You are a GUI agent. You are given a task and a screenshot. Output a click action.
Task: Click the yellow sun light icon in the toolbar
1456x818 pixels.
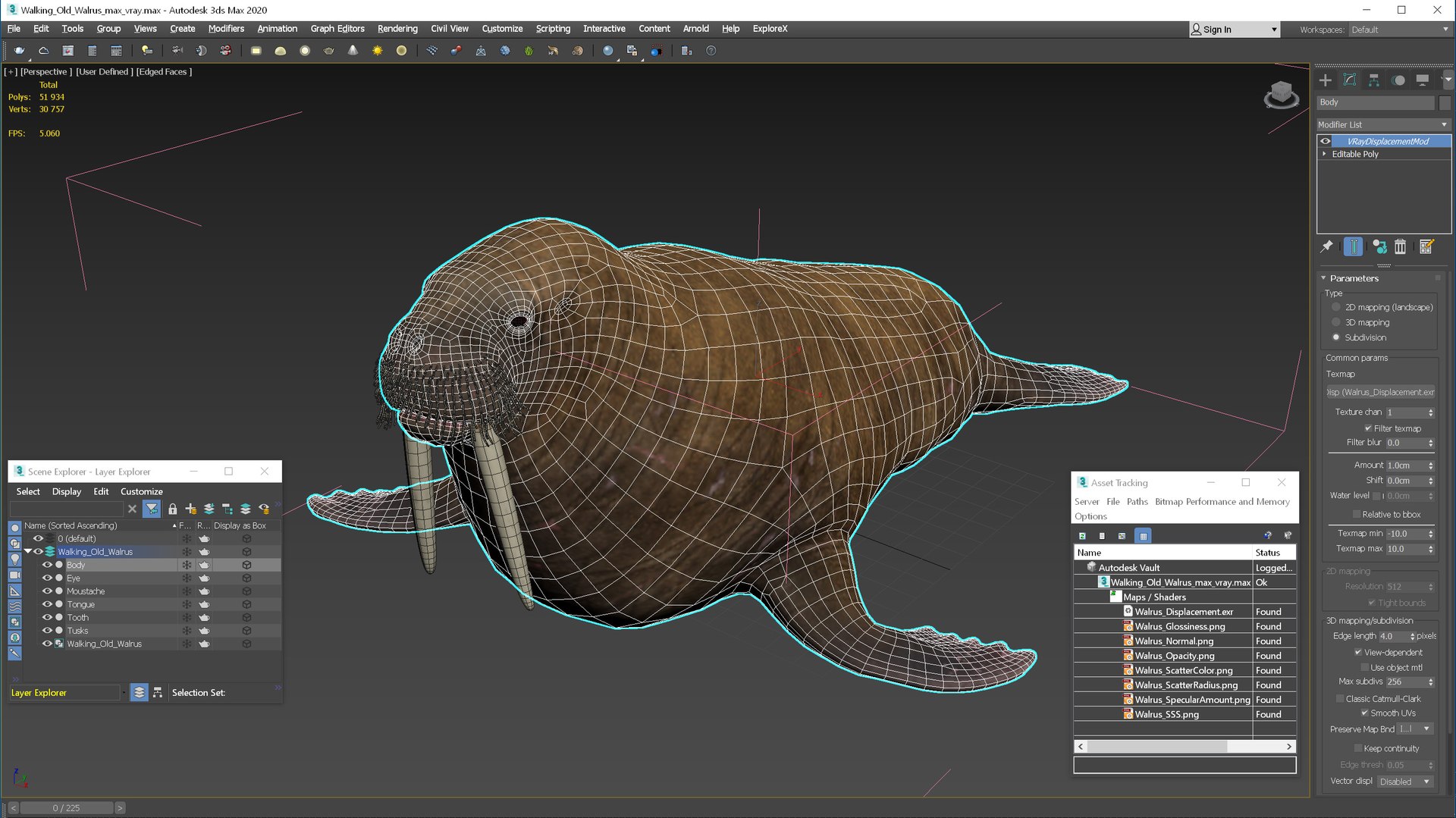click(377, 51)
